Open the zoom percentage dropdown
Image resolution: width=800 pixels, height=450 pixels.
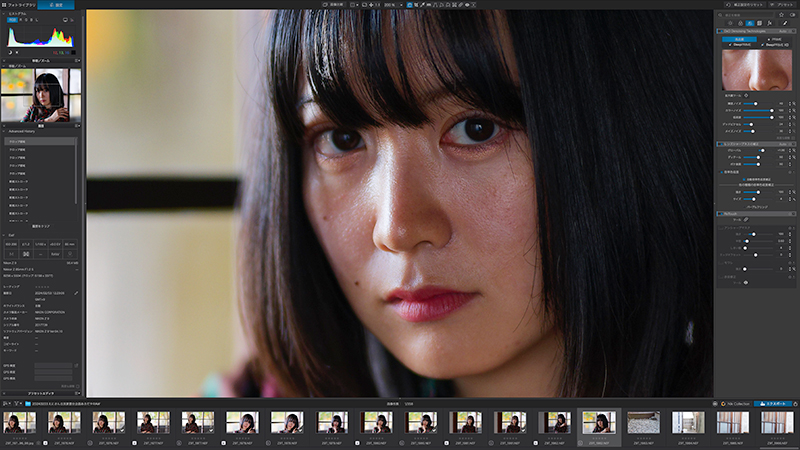[393, 5]
